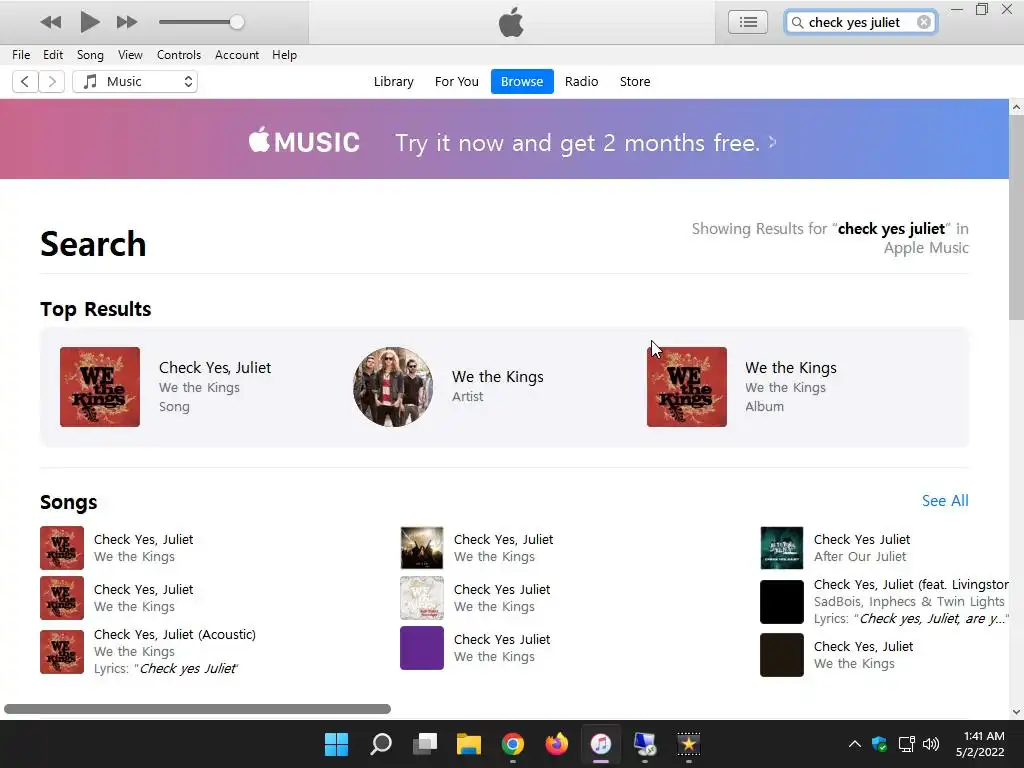
Task: Select Check Yes Juliet by After Our Juliet
Action: click(x=862, y=539)
